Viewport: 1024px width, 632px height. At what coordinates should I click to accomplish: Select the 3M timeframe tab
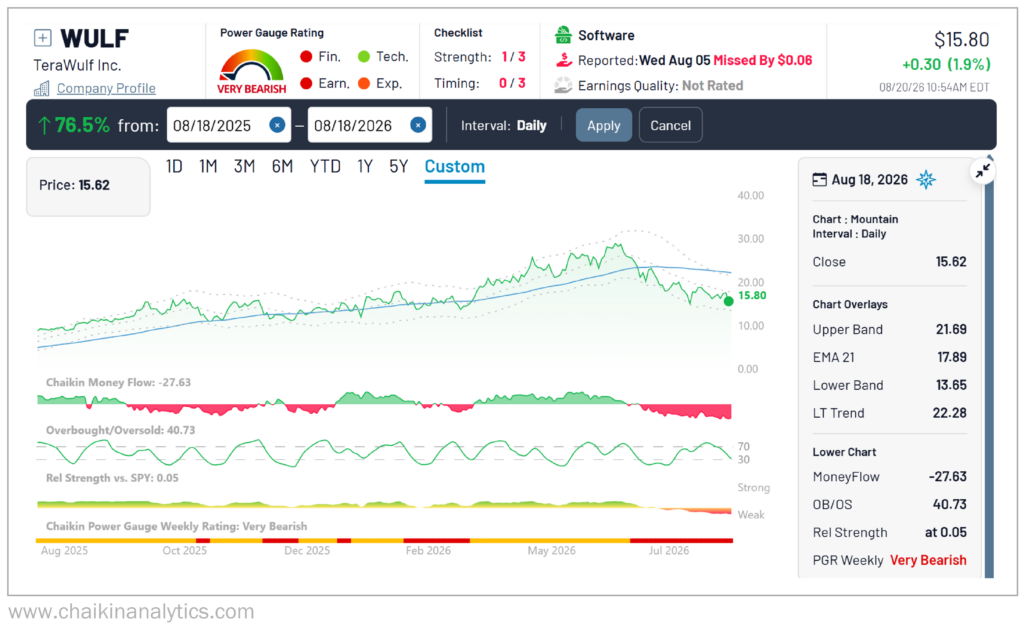(x=244, y=166)
